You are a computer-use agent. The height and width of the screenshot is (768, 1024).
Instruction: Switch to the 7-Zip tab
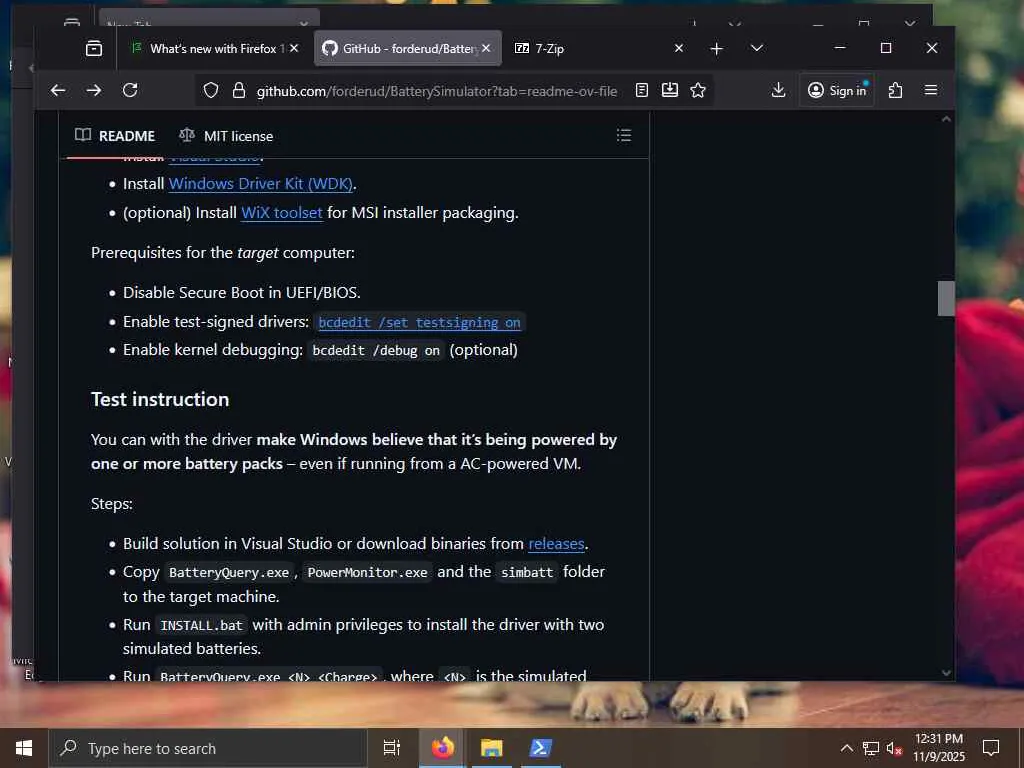coord(599,48)
